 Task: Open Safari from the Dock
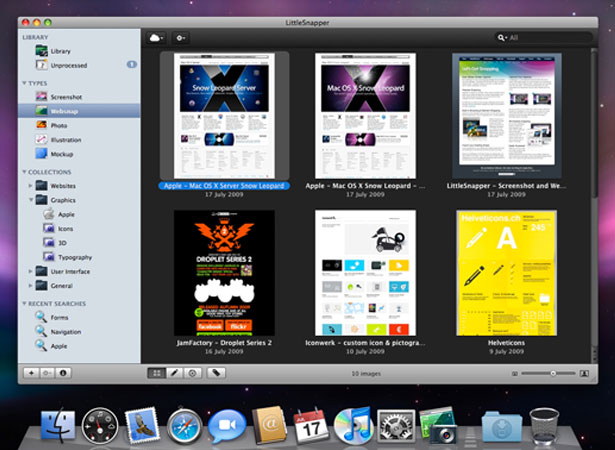[184, 427]
